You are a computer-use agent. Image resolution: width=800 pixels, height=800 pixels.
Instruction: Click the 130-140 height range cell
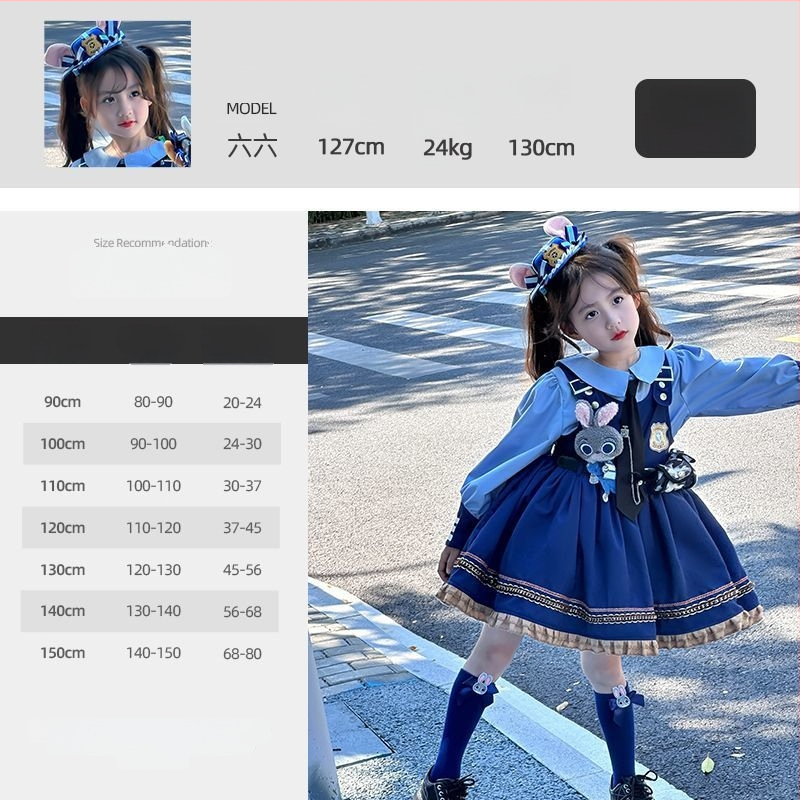[153, 611]
